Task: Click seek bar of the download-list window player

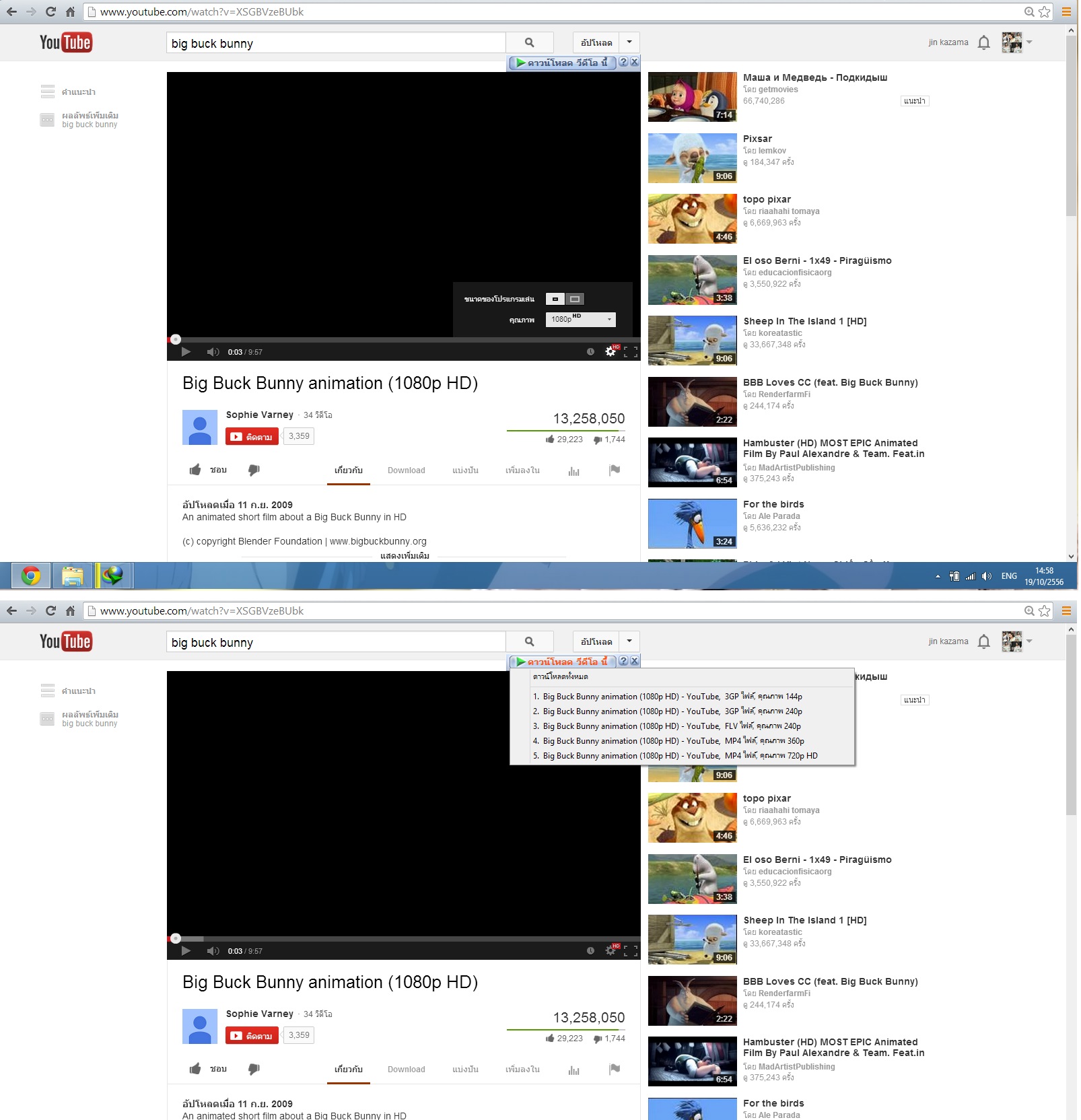Action: tap(404, 938)
